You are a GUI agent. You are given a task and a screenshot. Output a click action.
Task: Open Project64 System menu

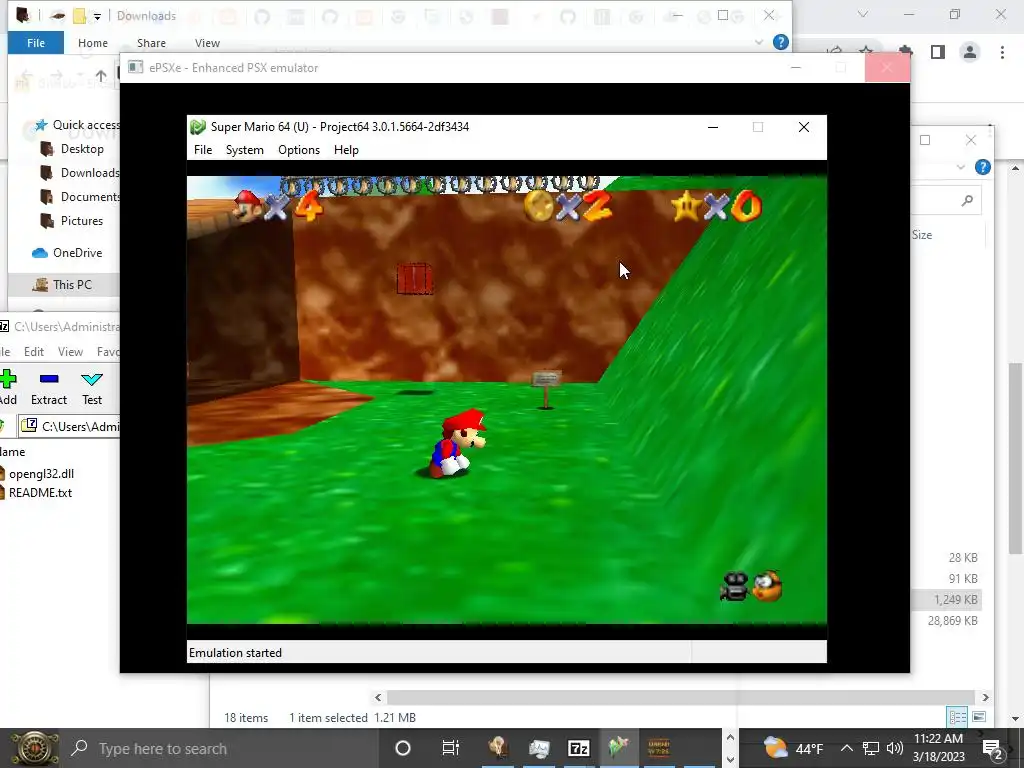tap(245, 150)
